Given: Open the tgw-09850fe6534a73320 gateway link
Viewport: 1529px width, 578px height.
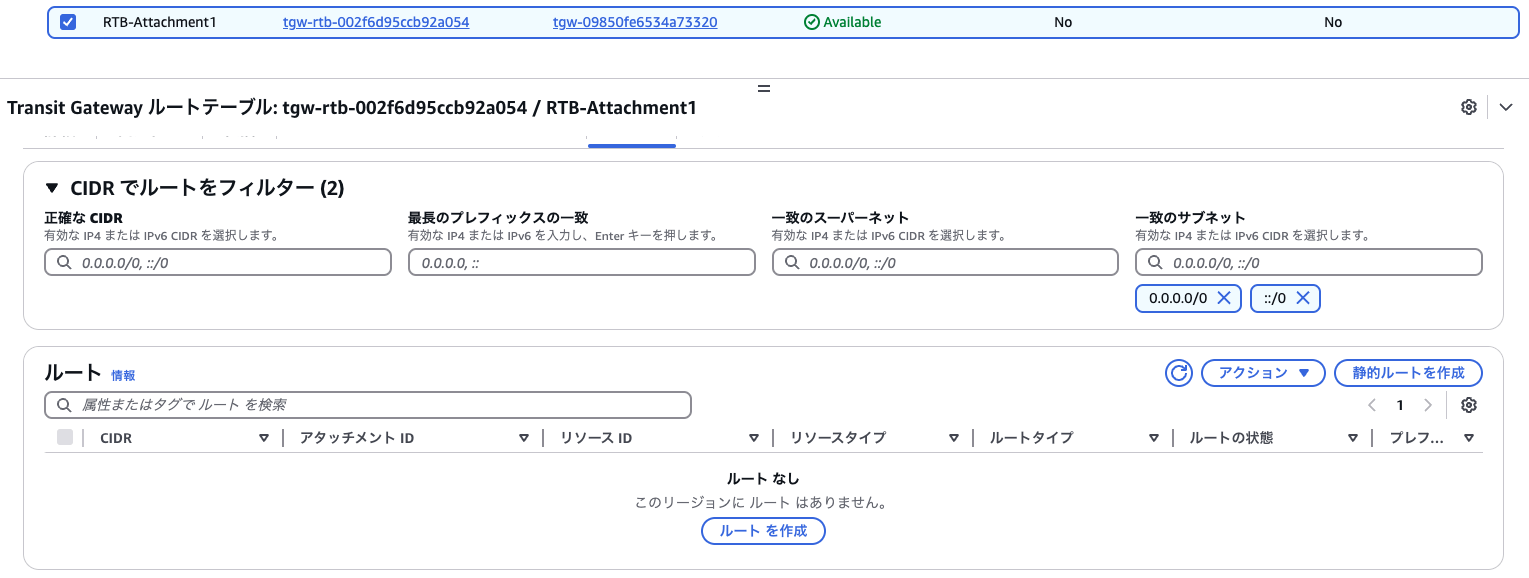Looking at the screenshot, I should click(x=634, y=22).
